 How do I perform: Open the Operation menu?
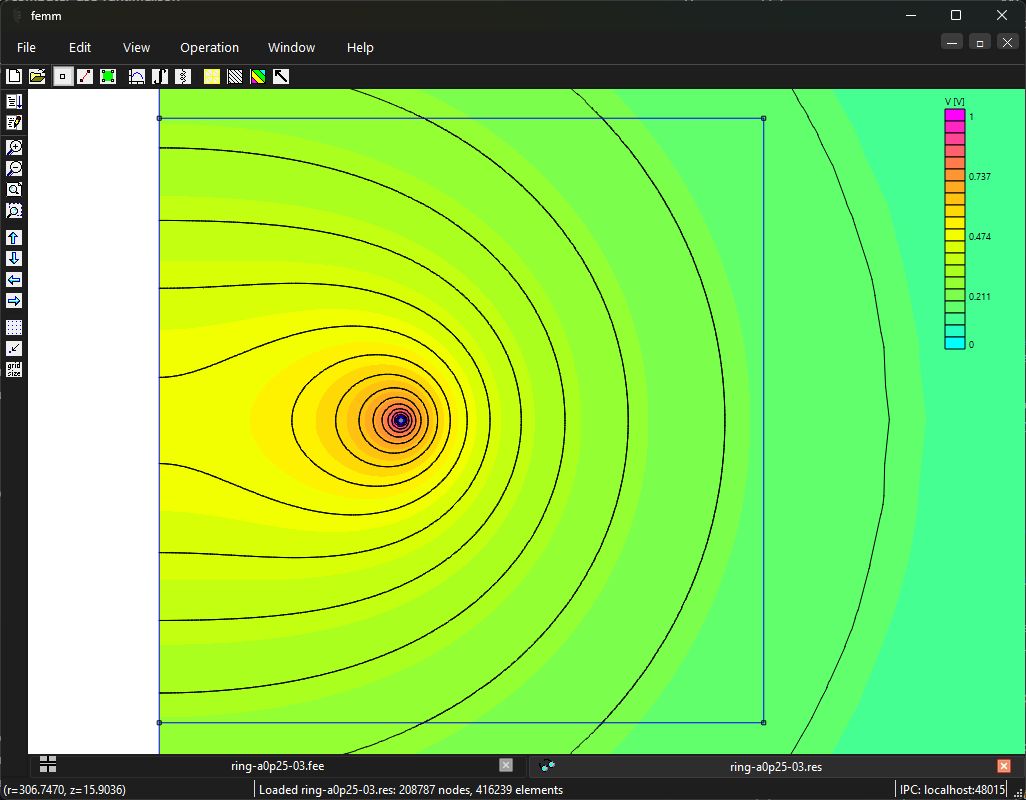[209, 48]
